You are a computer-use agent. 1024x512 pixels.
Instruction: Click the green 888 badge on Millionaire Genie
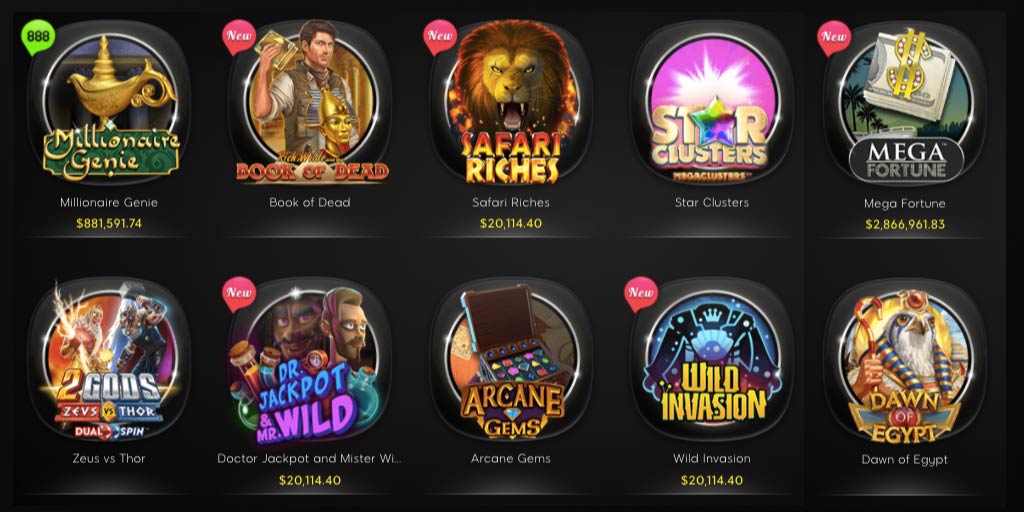pyautogui.click(x=38, y=37)
